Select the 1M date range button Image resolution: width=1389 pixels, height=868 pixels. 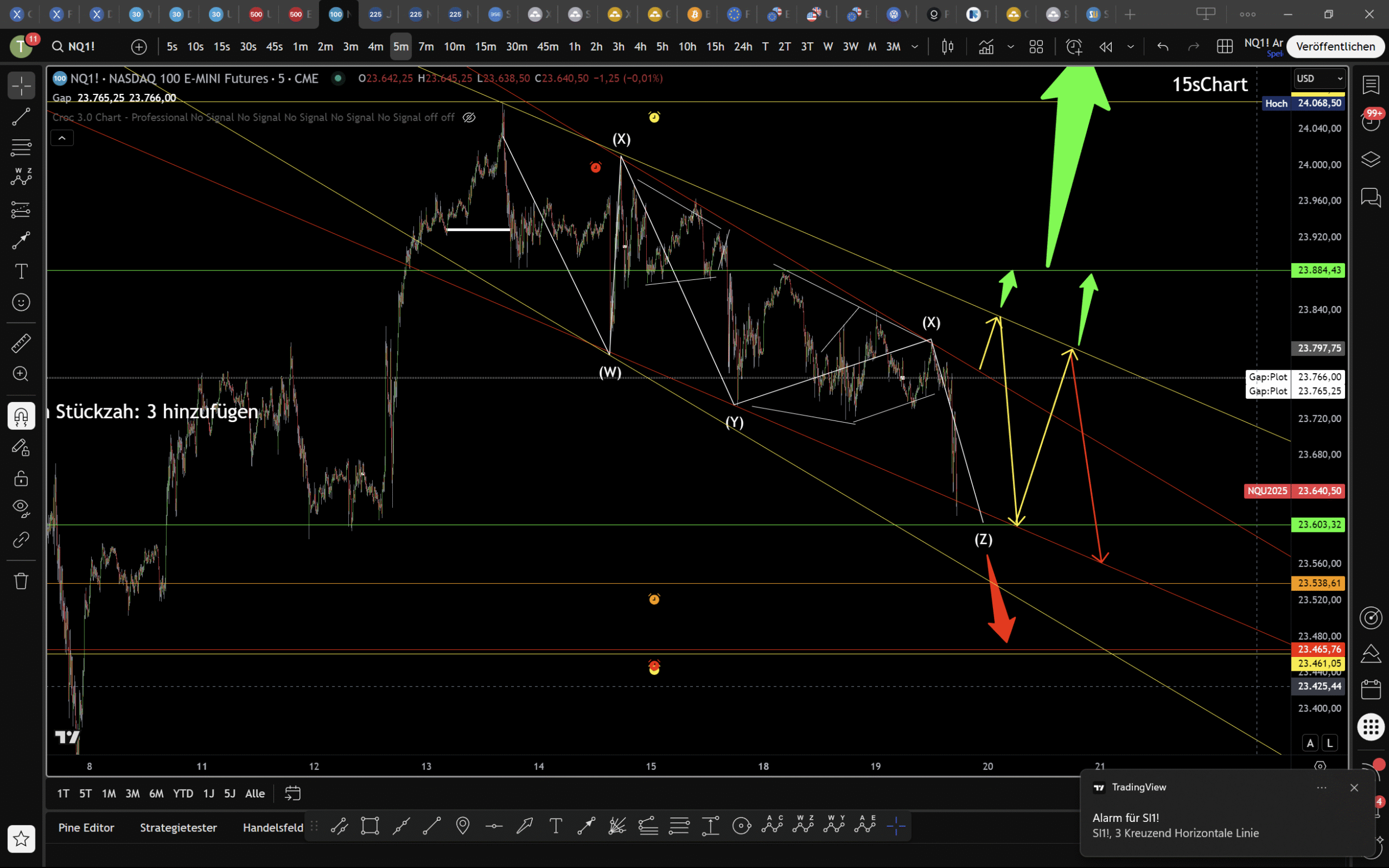click(x=108, y=794)
